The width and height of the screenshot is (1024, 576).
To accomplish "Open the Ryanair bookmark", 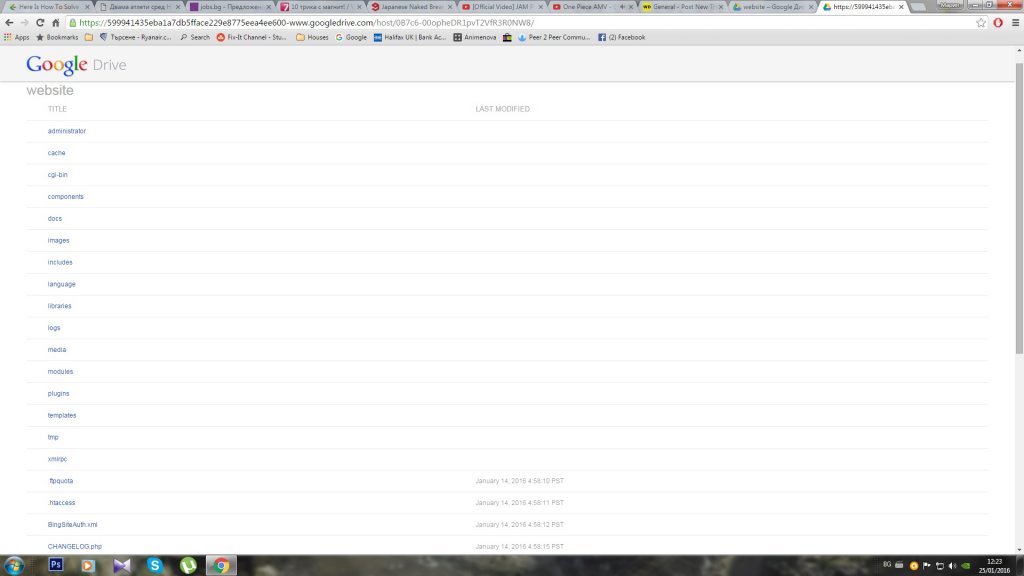I will point(135,37).
